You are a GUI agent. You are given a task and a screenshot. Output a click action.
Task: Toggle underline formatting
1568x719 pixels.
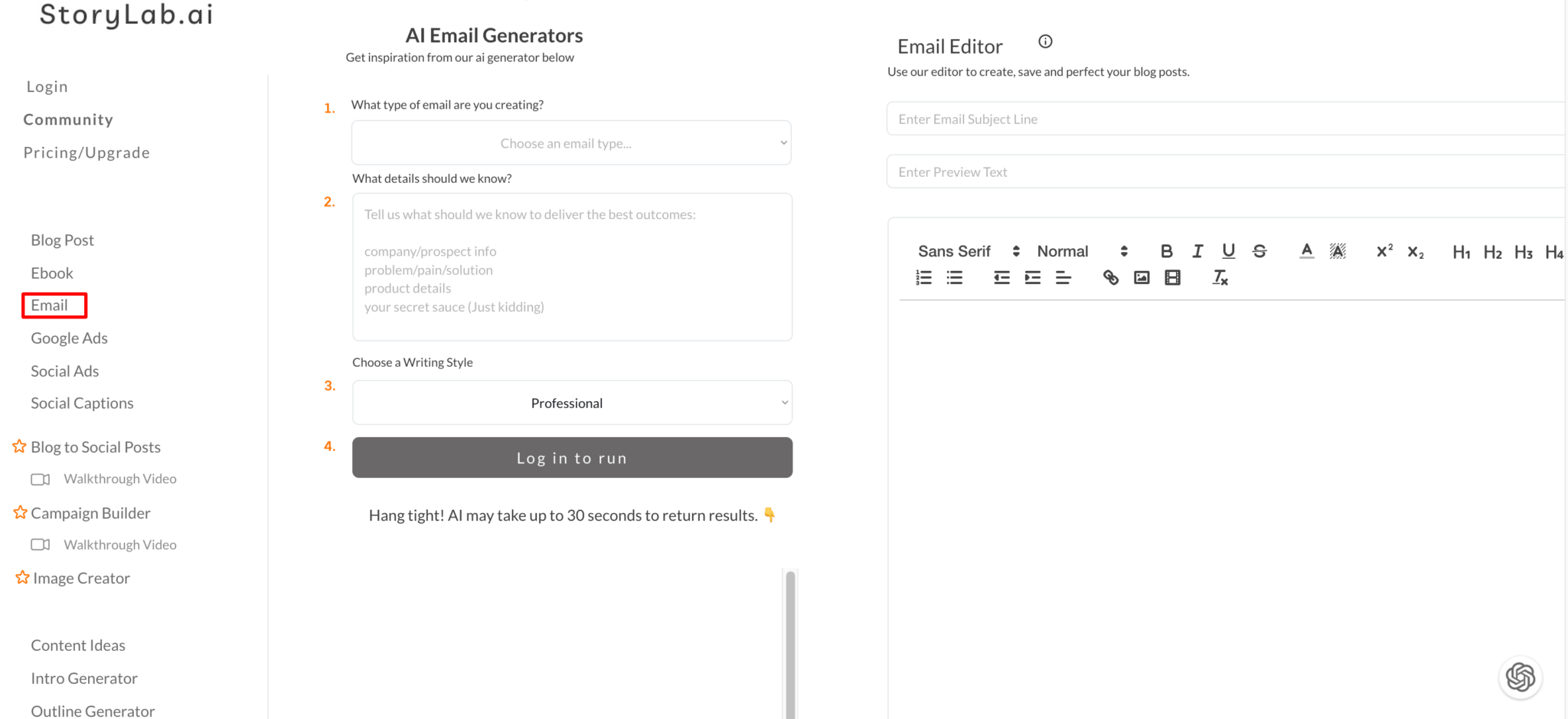(x=1228, y=251)
